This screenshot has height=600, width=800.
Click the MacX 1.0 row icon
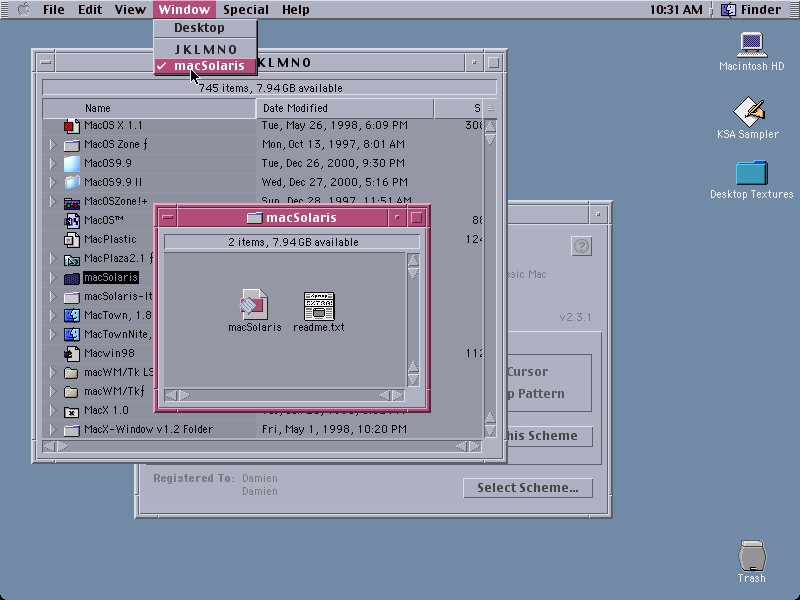coord(71,411)
